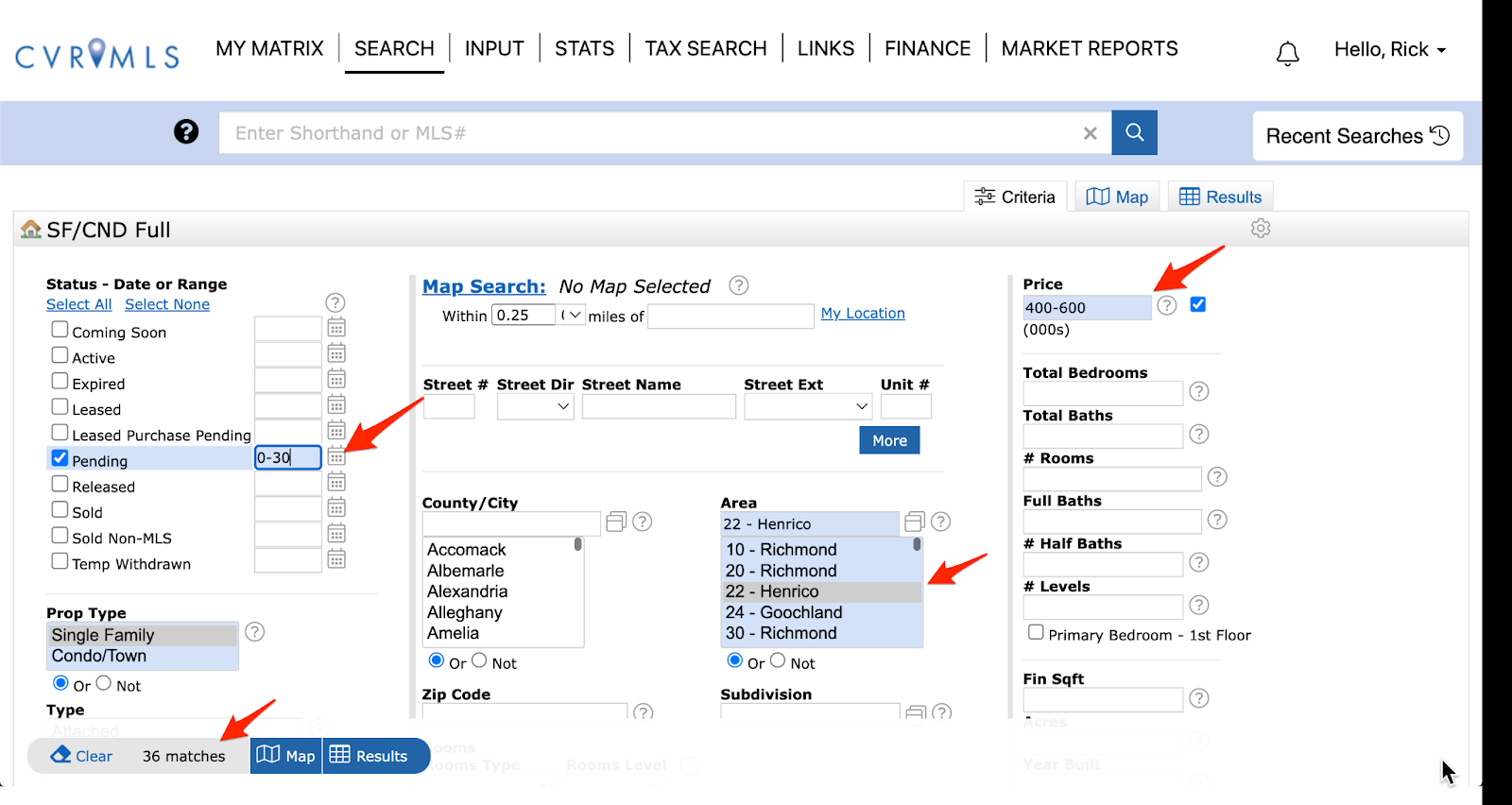Open calendar for Sold Non-MLS date
1512x805 pixels.
[336, 533]
